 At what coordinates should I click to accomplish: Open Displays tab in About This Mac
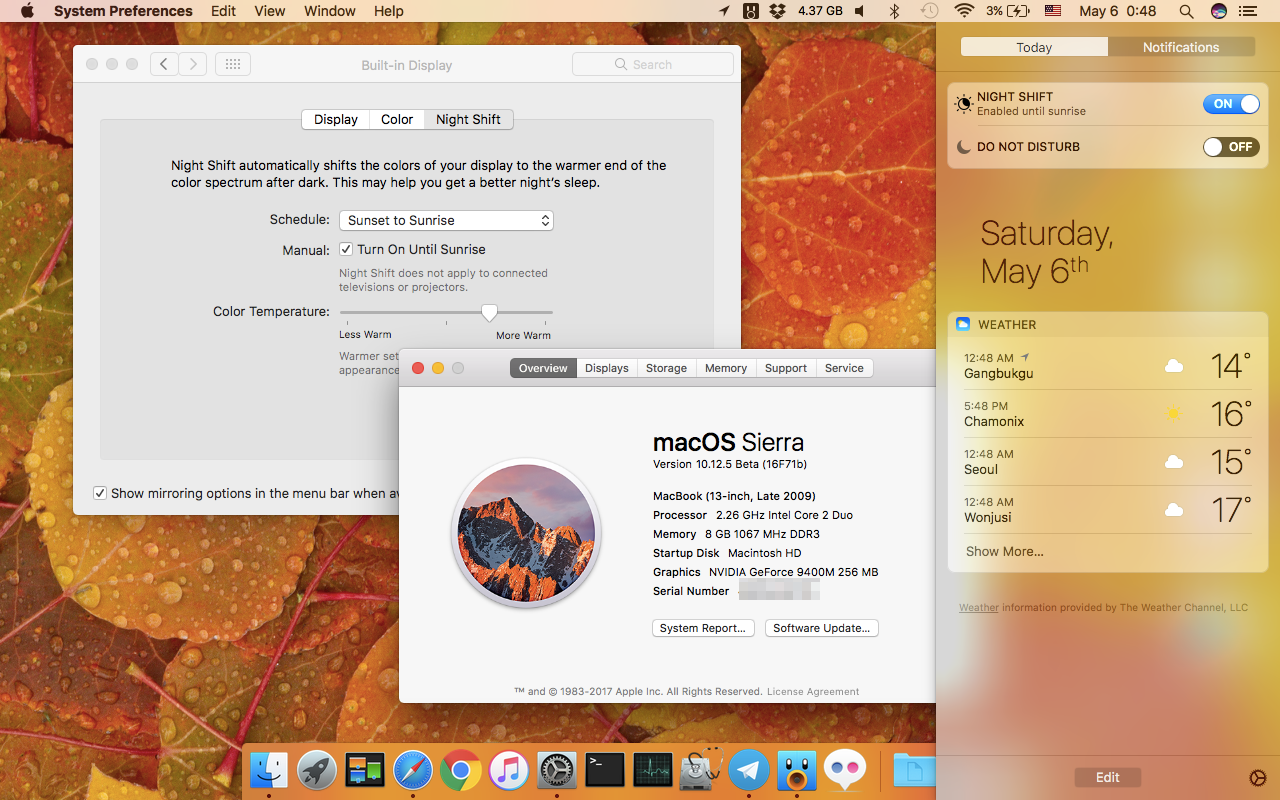coord(607,368)
